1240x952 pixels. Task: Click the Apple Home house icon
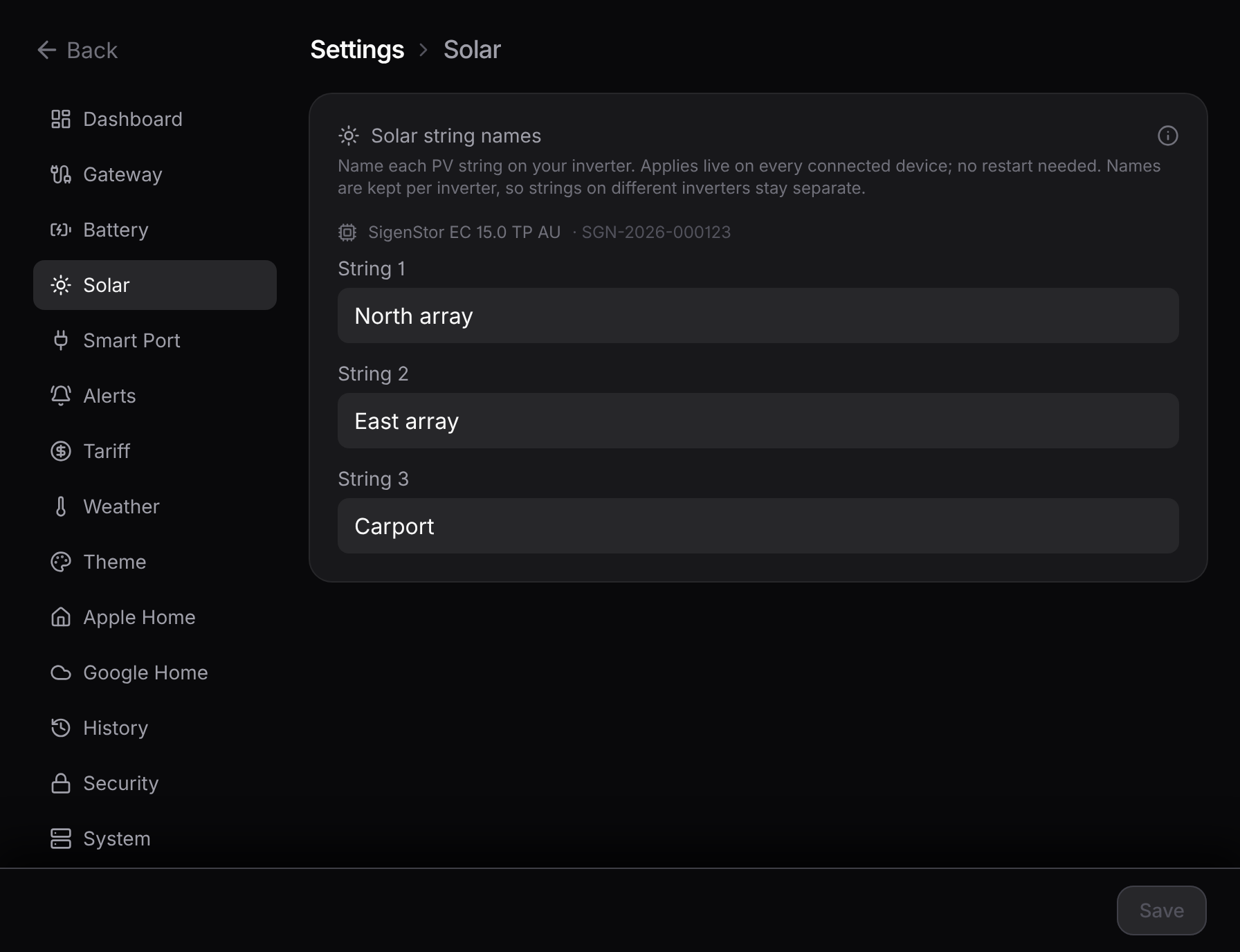(61, 617)
